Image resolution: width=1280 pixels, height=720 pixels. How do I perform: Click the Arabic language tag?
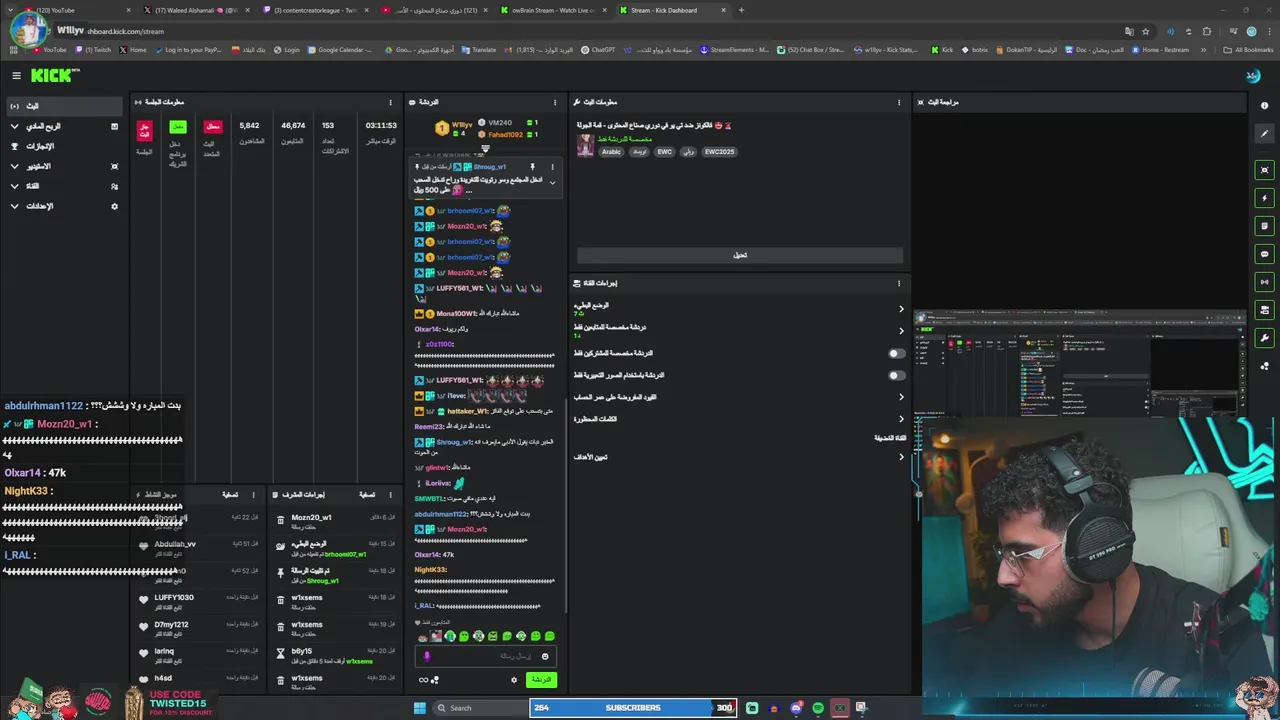611,152
